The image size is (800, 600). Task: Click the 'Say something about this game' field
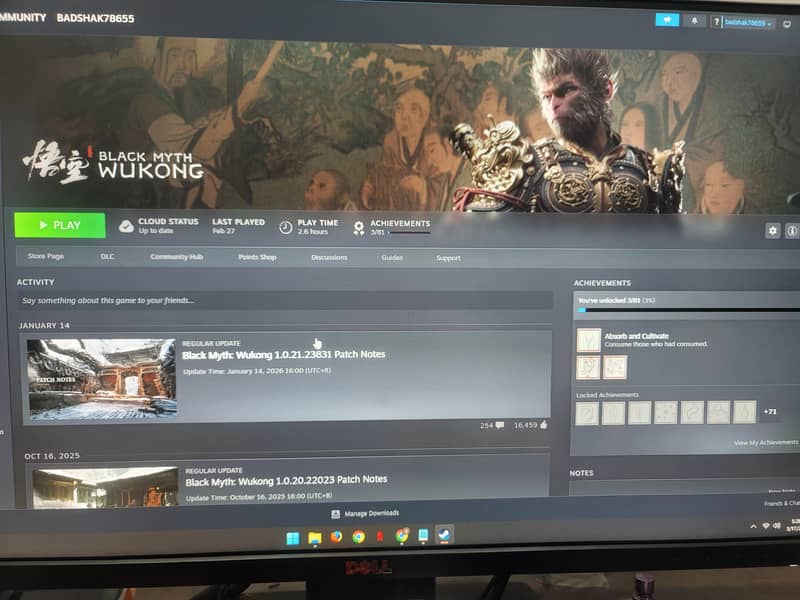285,301
